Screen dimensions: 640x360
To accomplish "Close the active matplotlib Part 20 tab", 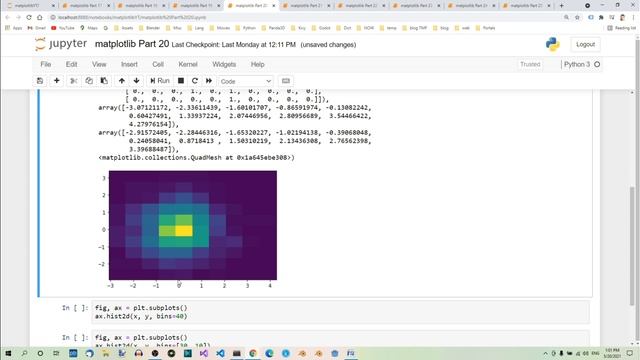I will (x=274, y=6).
